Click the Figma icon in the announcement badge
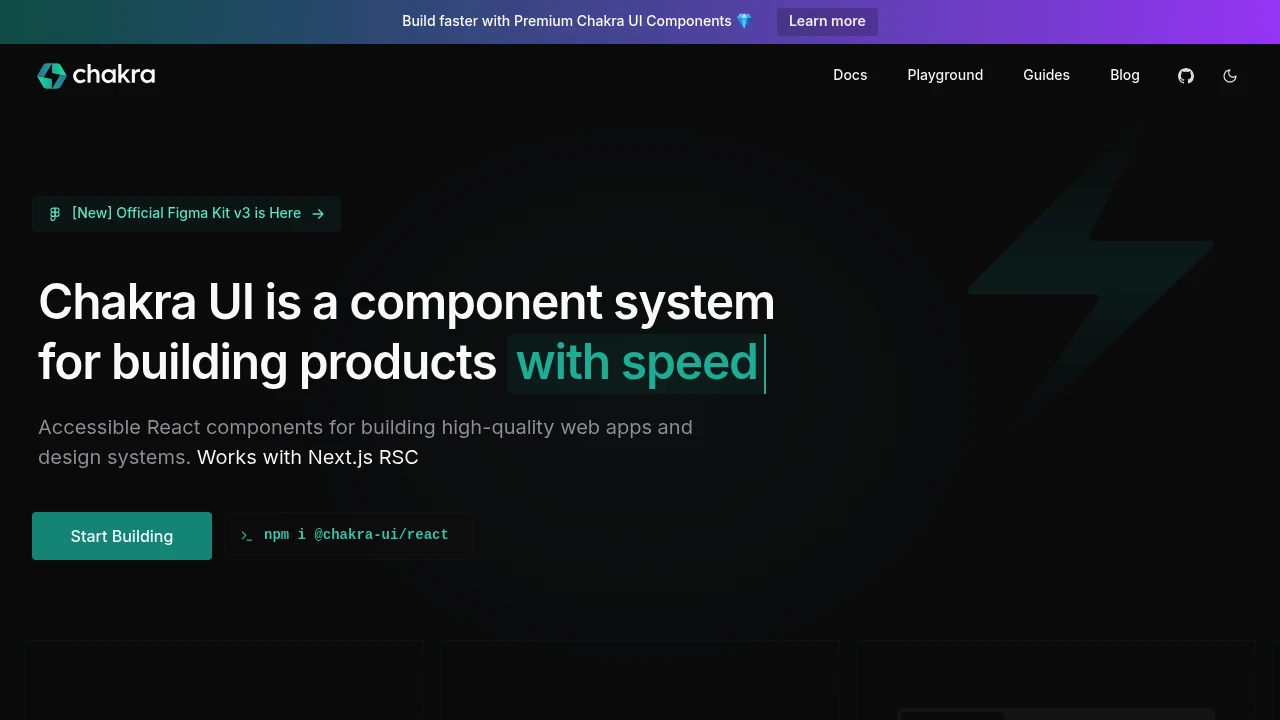This screenshot has height=720, width=1280. coord(55,214)
